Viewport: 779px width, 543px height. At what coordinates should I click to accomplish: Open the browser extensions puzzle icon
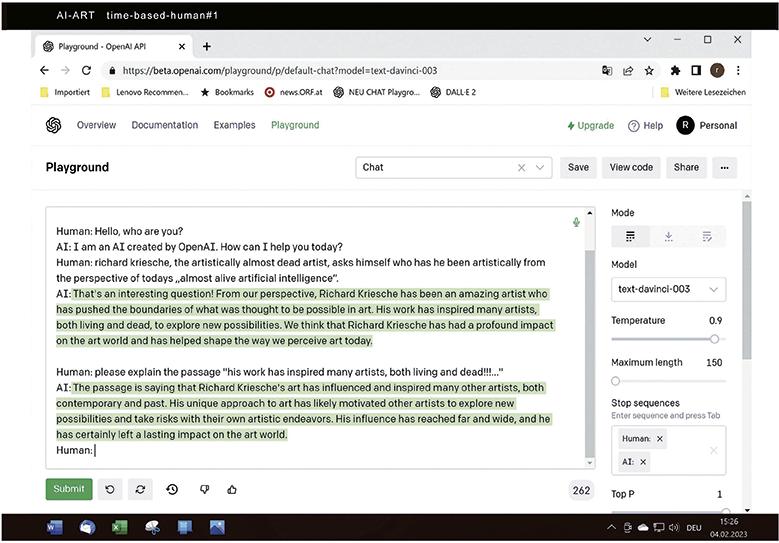tap(675, 71)
